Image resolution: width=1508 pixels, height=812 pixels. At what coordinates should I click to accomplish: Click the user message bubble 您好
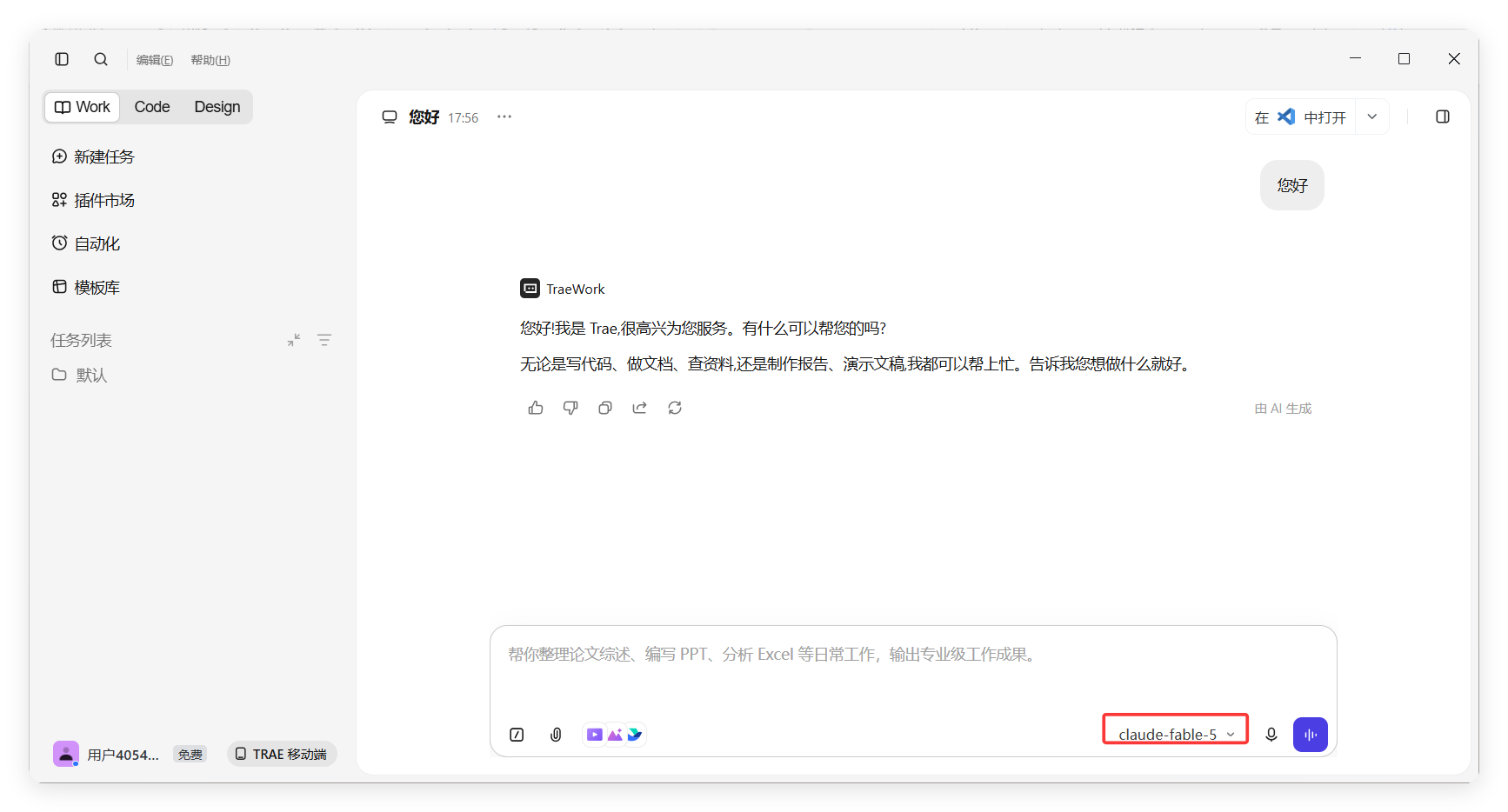1292,185
